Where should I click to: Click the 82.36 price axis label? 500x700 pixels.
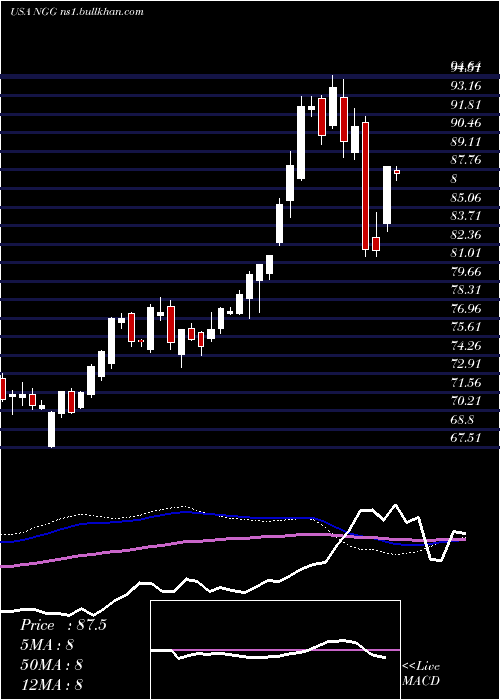click(466, 234)
